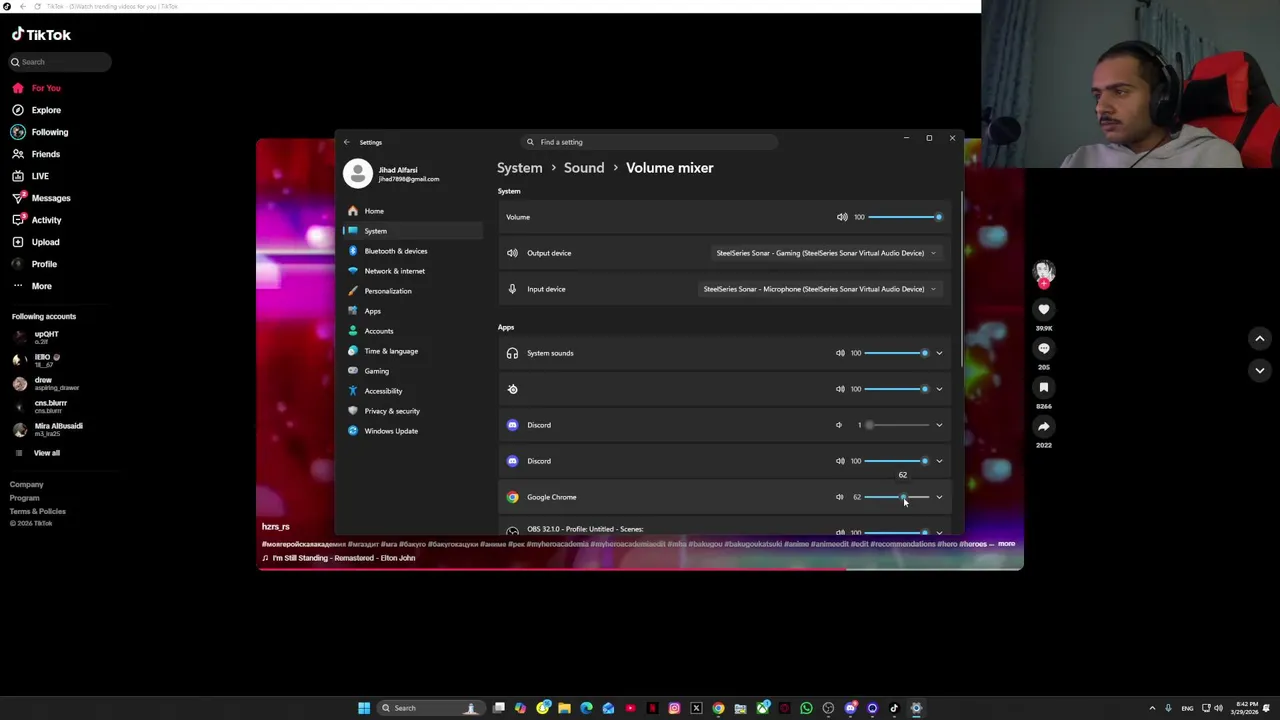This screenshot has height=720, width=1280.
Task: Mute the Discord app at volume 100
Action: point(840,461)
